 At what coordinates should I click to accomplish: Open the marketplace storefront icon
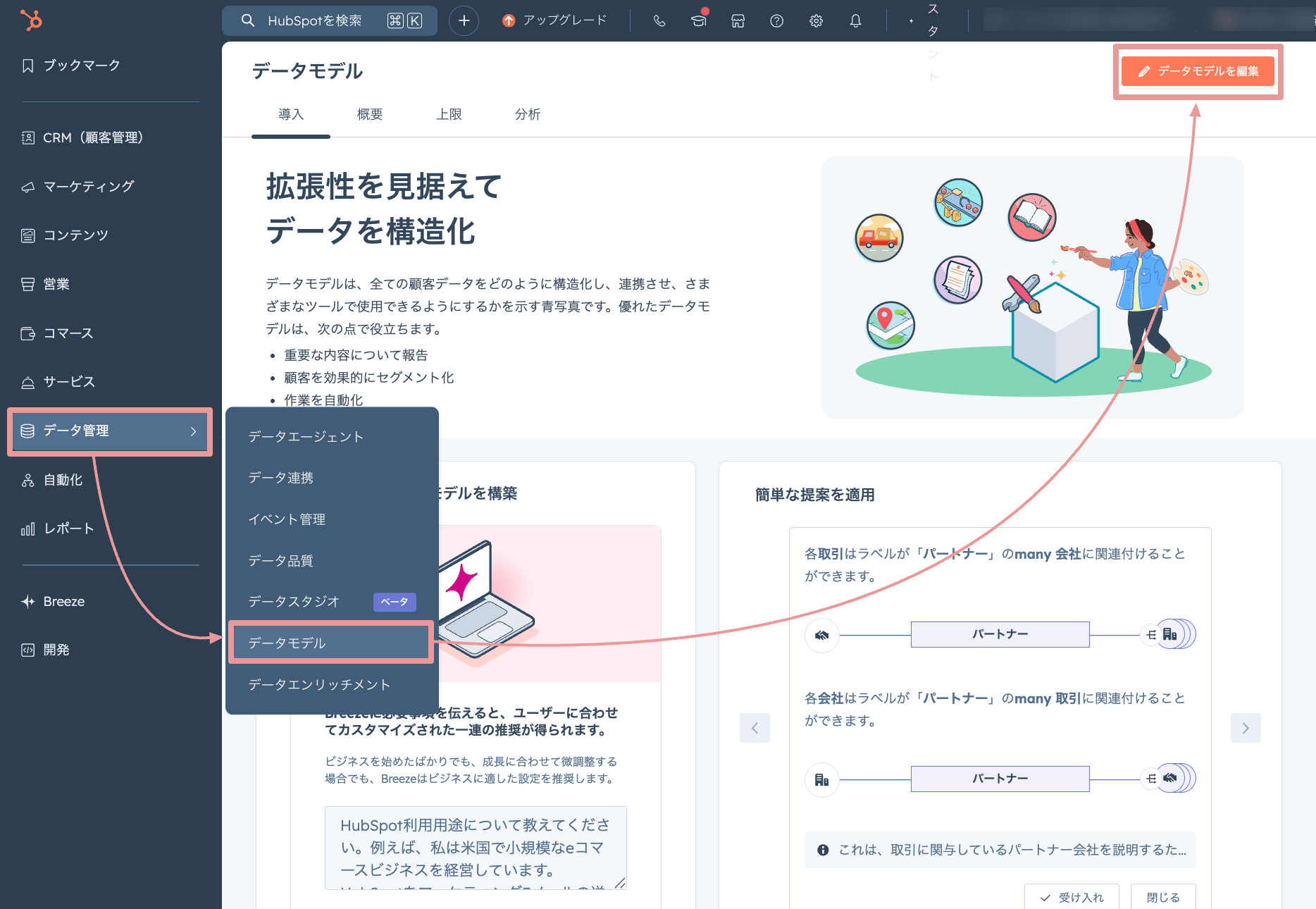click(x=738, y=21)
